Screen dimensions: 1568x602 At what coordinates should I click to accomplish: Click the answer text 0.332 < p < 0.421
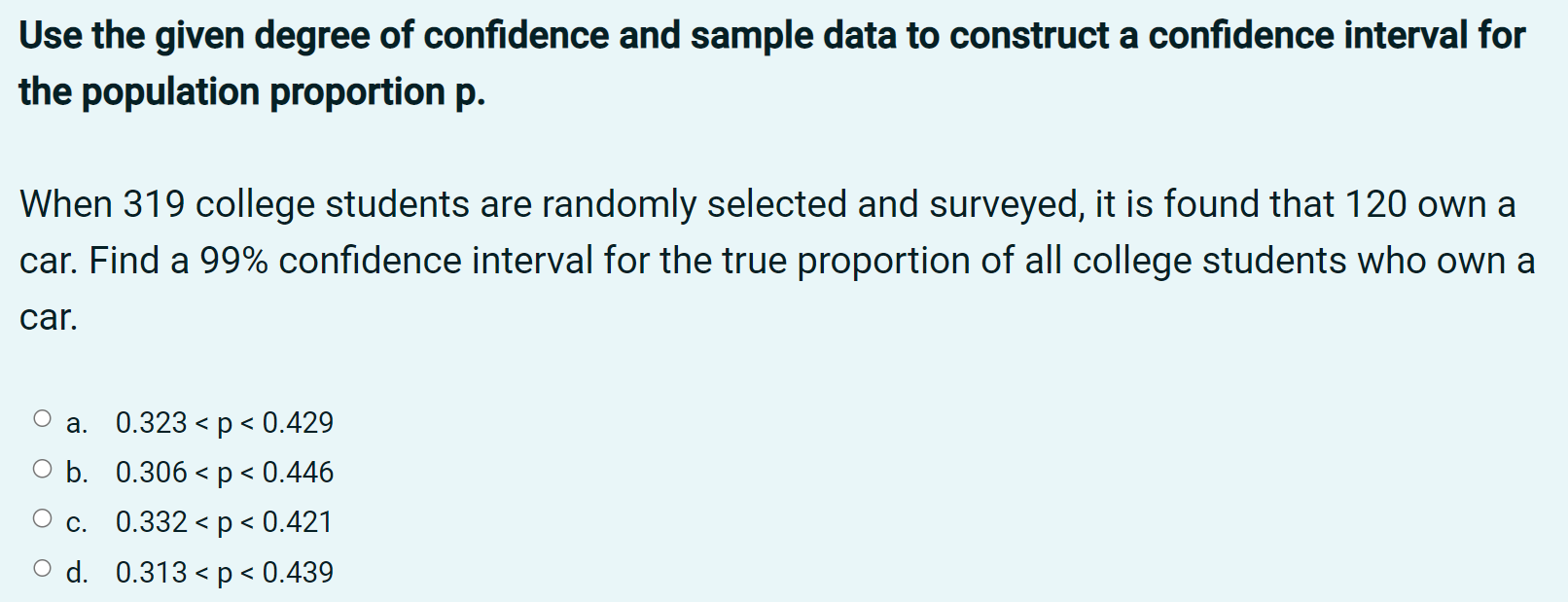224,521
